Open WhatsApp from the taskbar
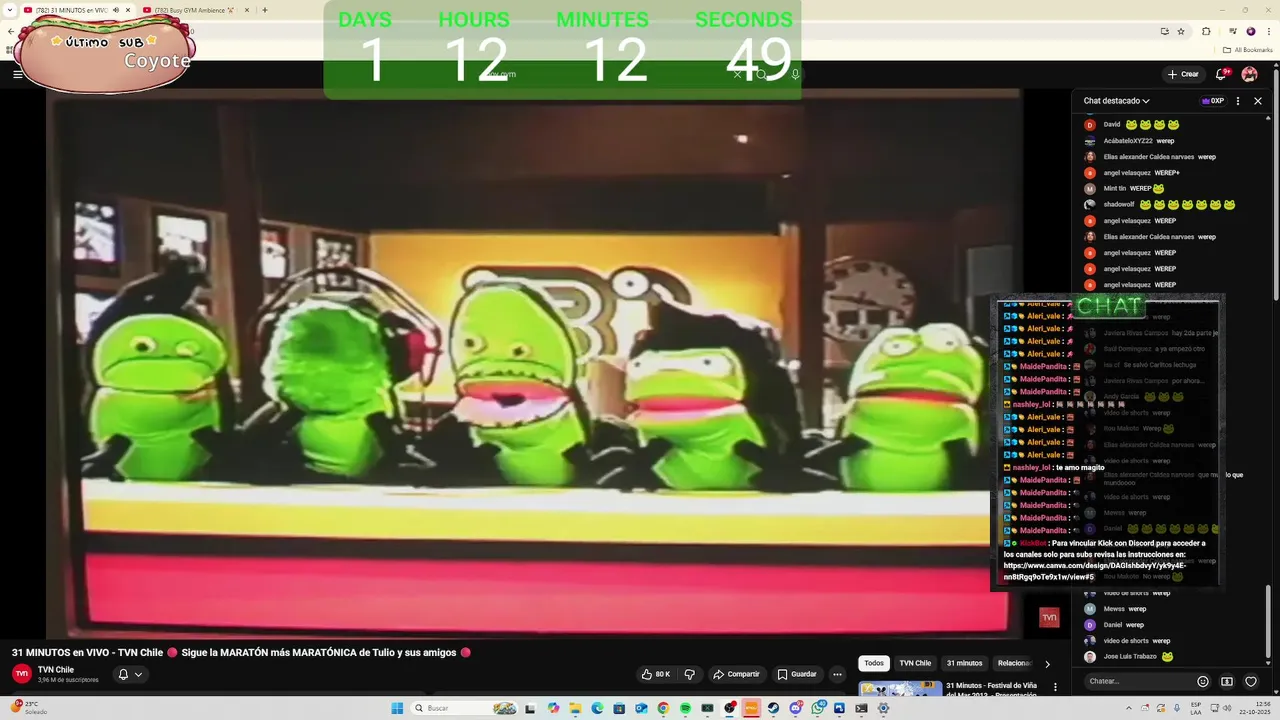 point(817,708)
